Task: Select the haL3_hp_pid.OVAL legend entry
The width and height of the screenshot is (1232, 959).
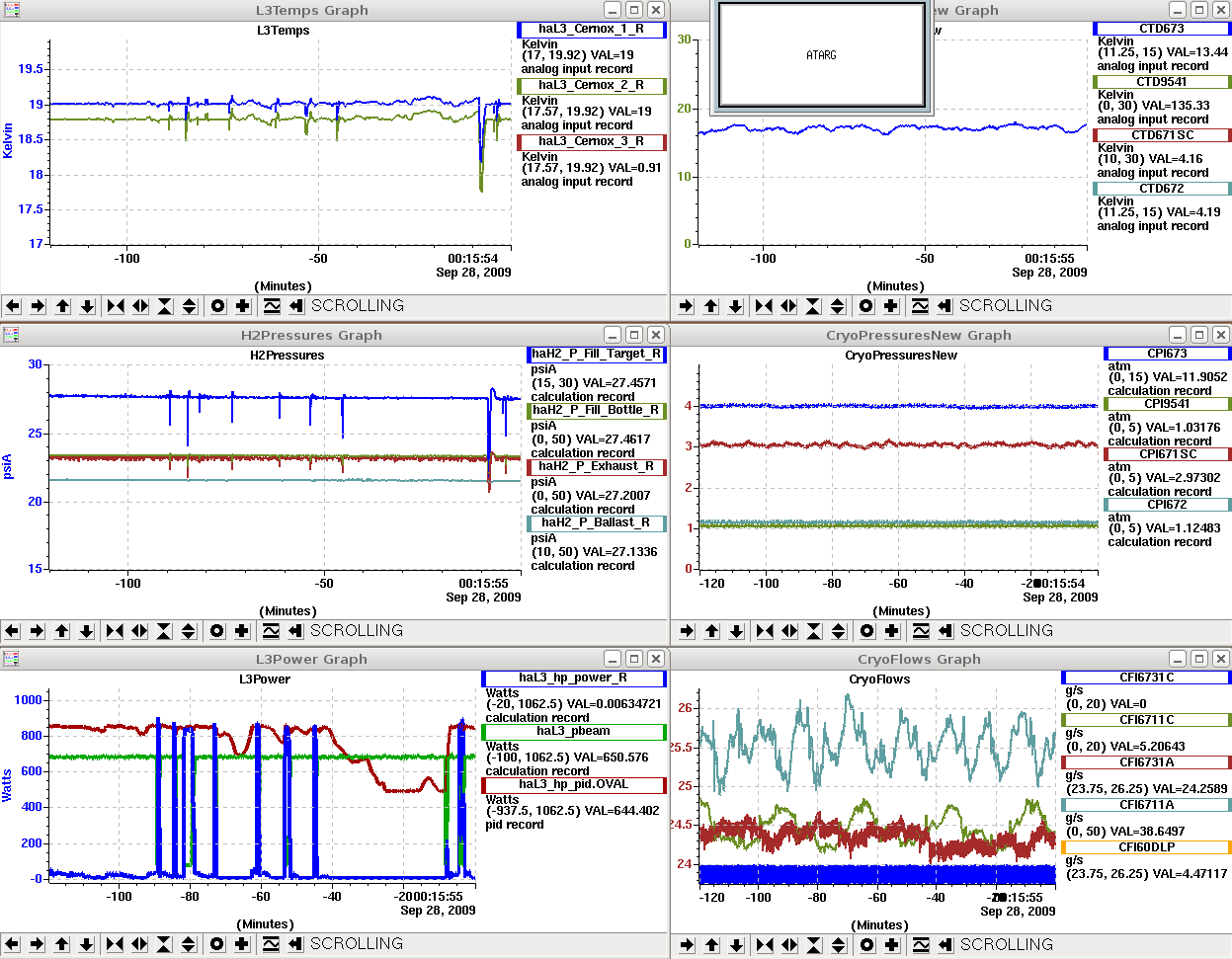Action: tap(574, 785)
